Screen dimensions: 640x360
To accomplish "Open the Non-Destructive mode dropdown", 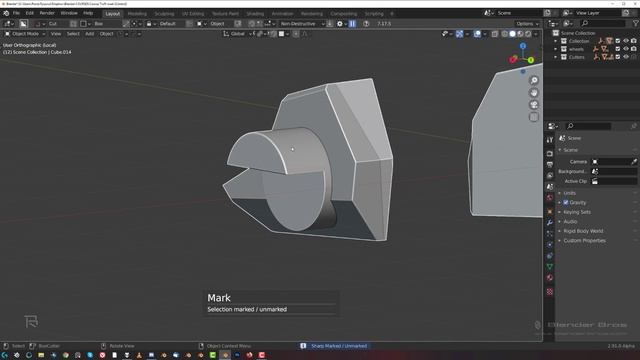I will (302, 24).
